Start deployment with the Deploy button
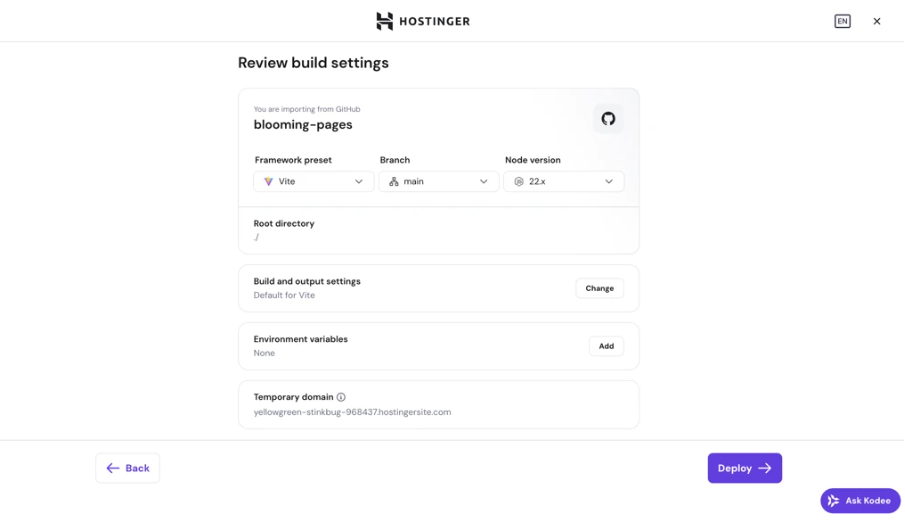The height and width of the screenshot is (520, 905). point(744,468)
